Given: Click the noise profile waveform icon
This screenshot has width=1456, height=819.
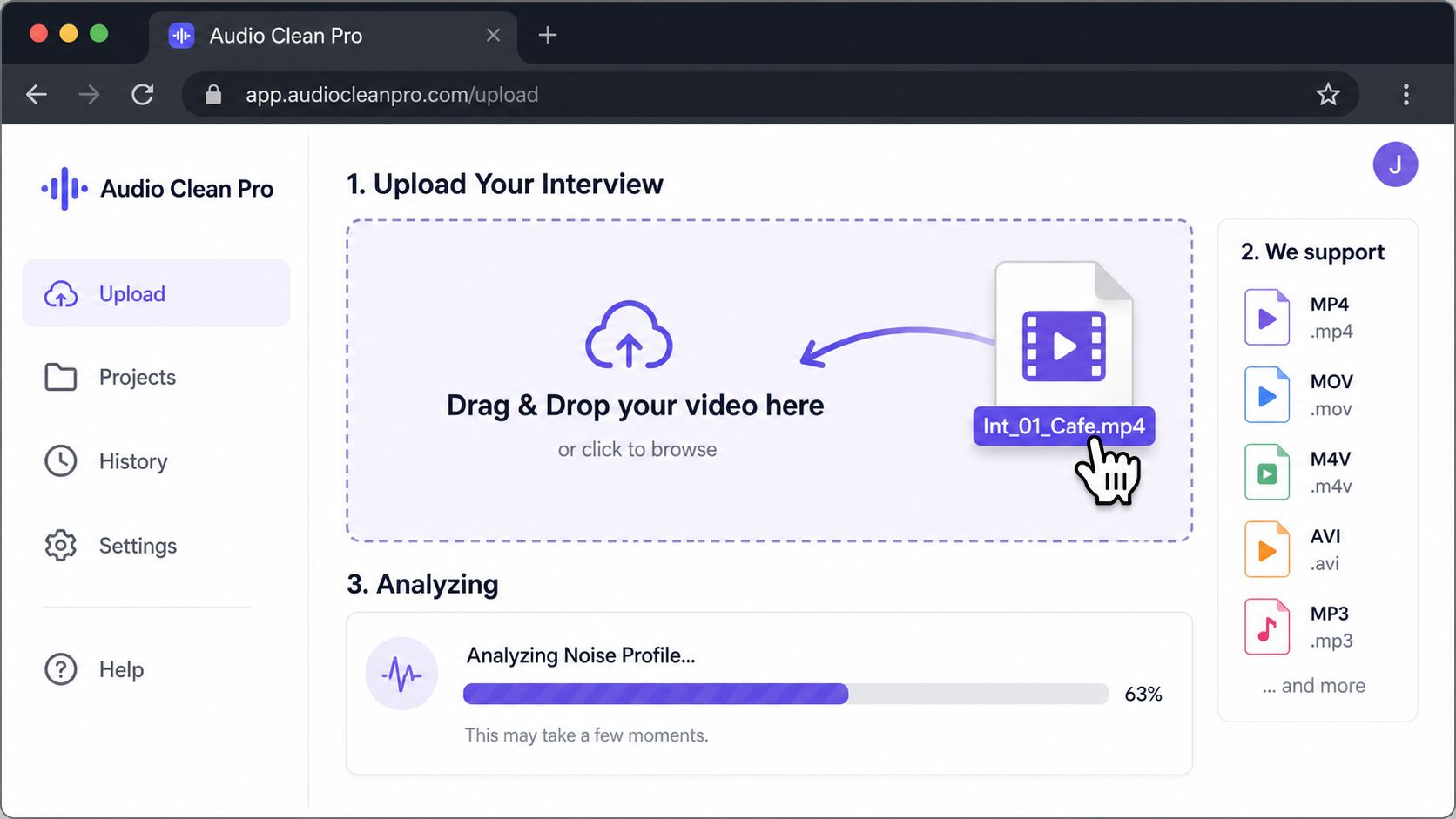Looking at the screenshot, I should pos(401,674).
